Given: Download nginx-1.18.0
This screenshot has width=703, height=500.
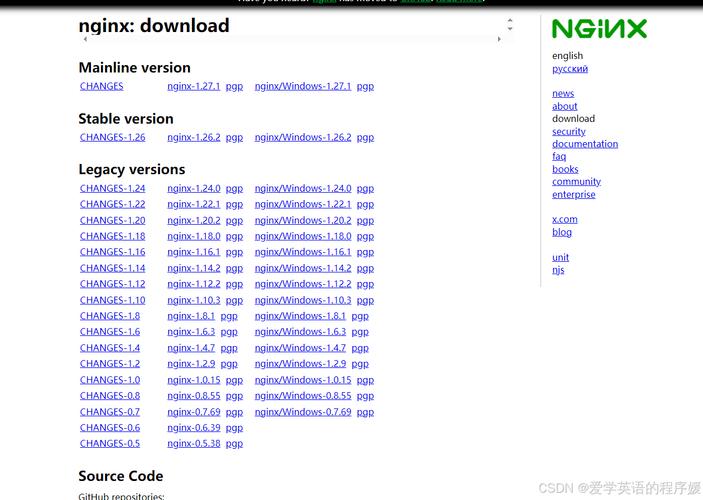Looking at the screenshot, I should pos(194,236).
